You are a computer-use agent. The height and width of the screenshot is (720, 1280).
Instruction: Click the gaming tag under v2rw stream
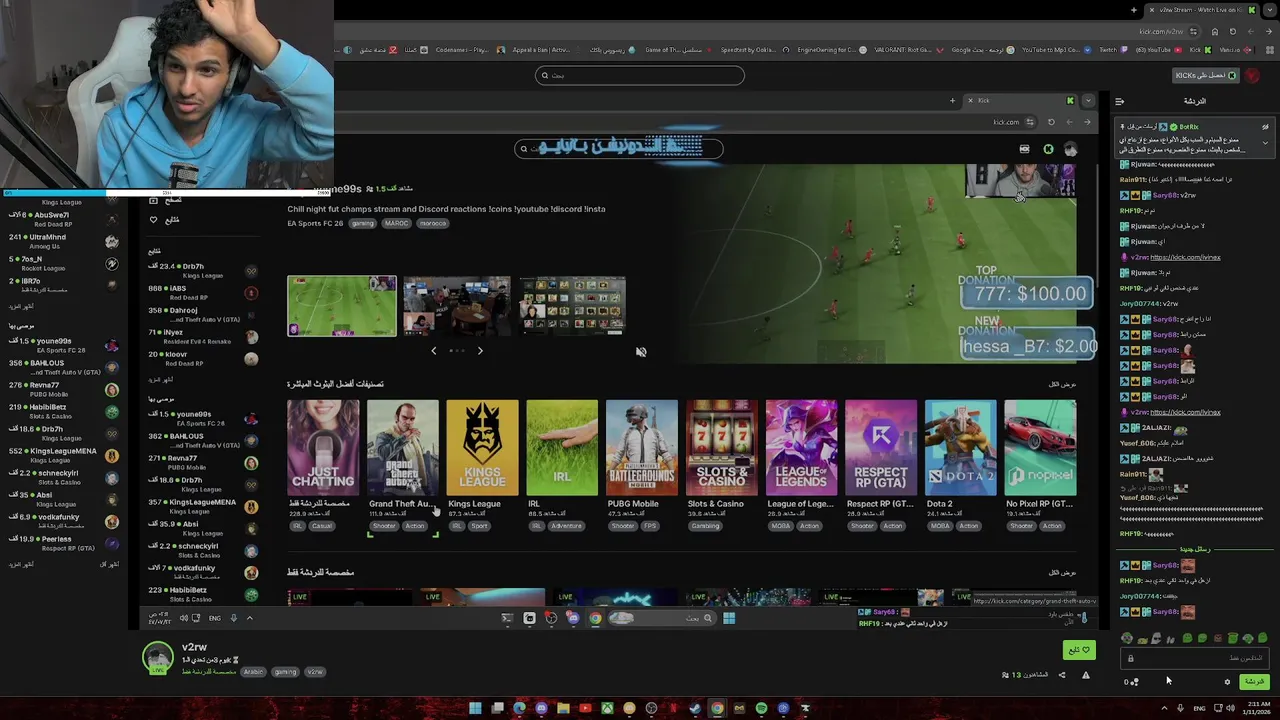click(285, 672)
